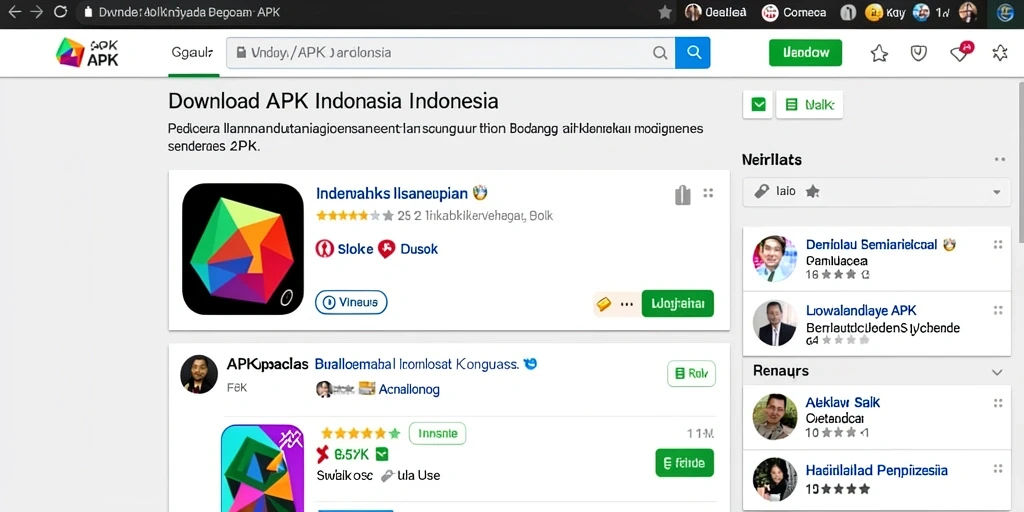Click the Aleklaw Salk avatar thumbnail
Viewport: 1024px width, 512px height.
775,417
